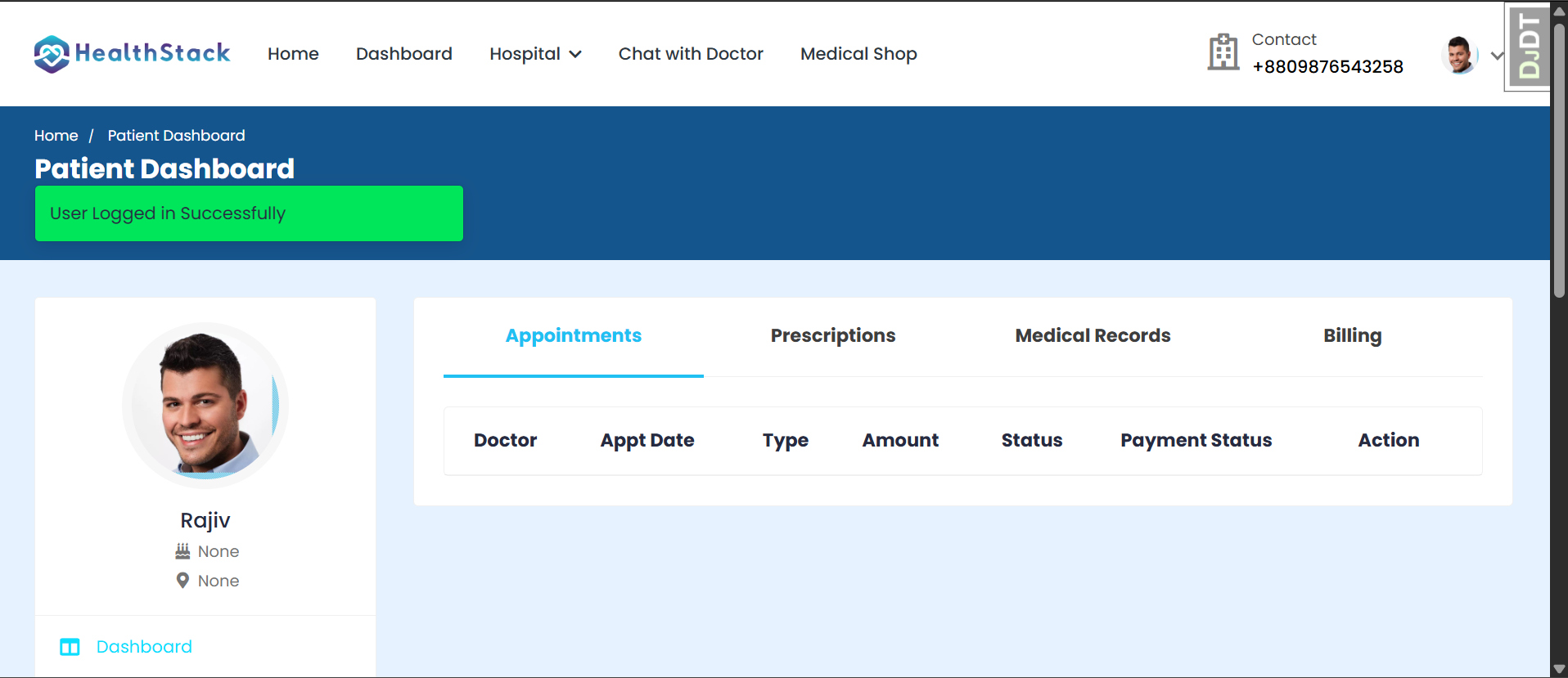Image resolution: width=1568 pixels, height=678 pixels.
Task: Go to Medical Shop in navigation
Action: (x=858, y=54)
